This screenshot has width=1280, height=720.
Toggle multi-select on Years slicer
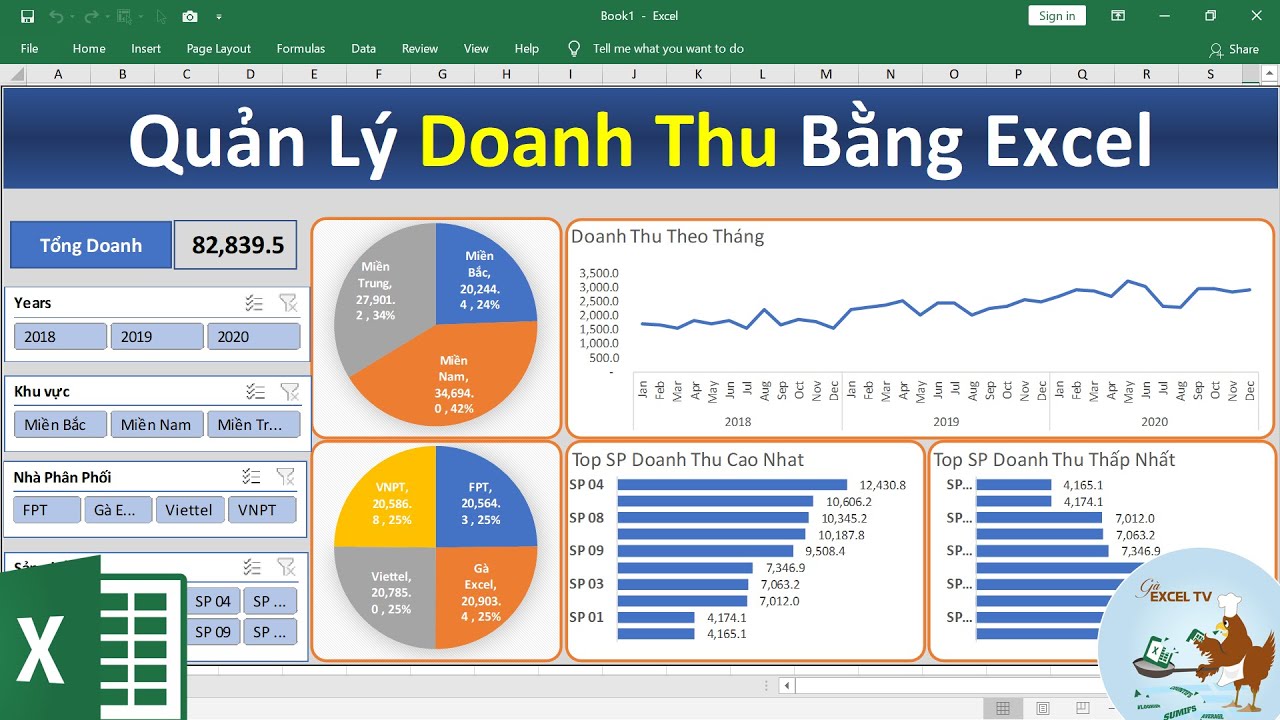(255, 303)
